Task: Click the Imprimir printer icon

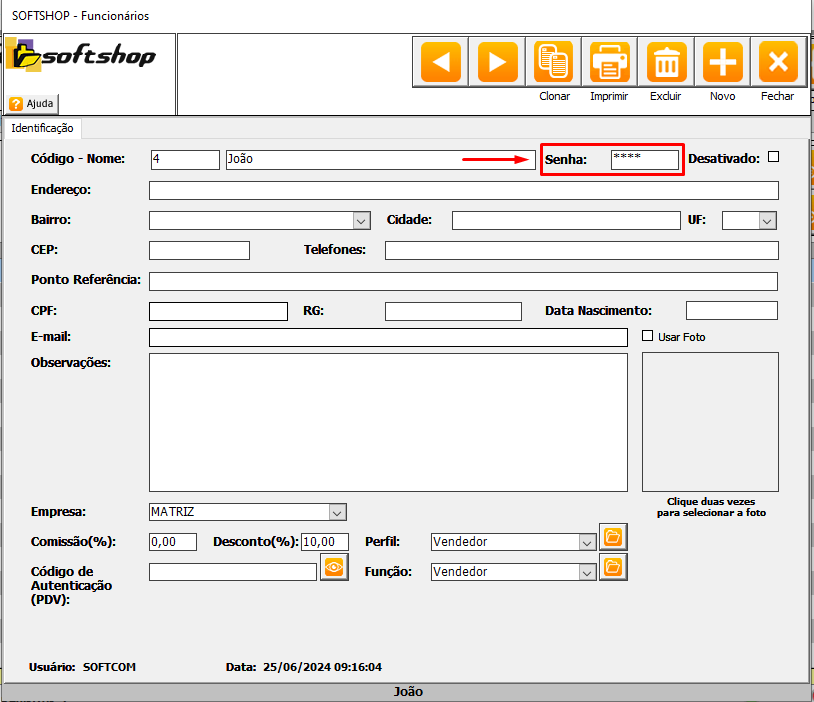Action: (x=609, y=63)
